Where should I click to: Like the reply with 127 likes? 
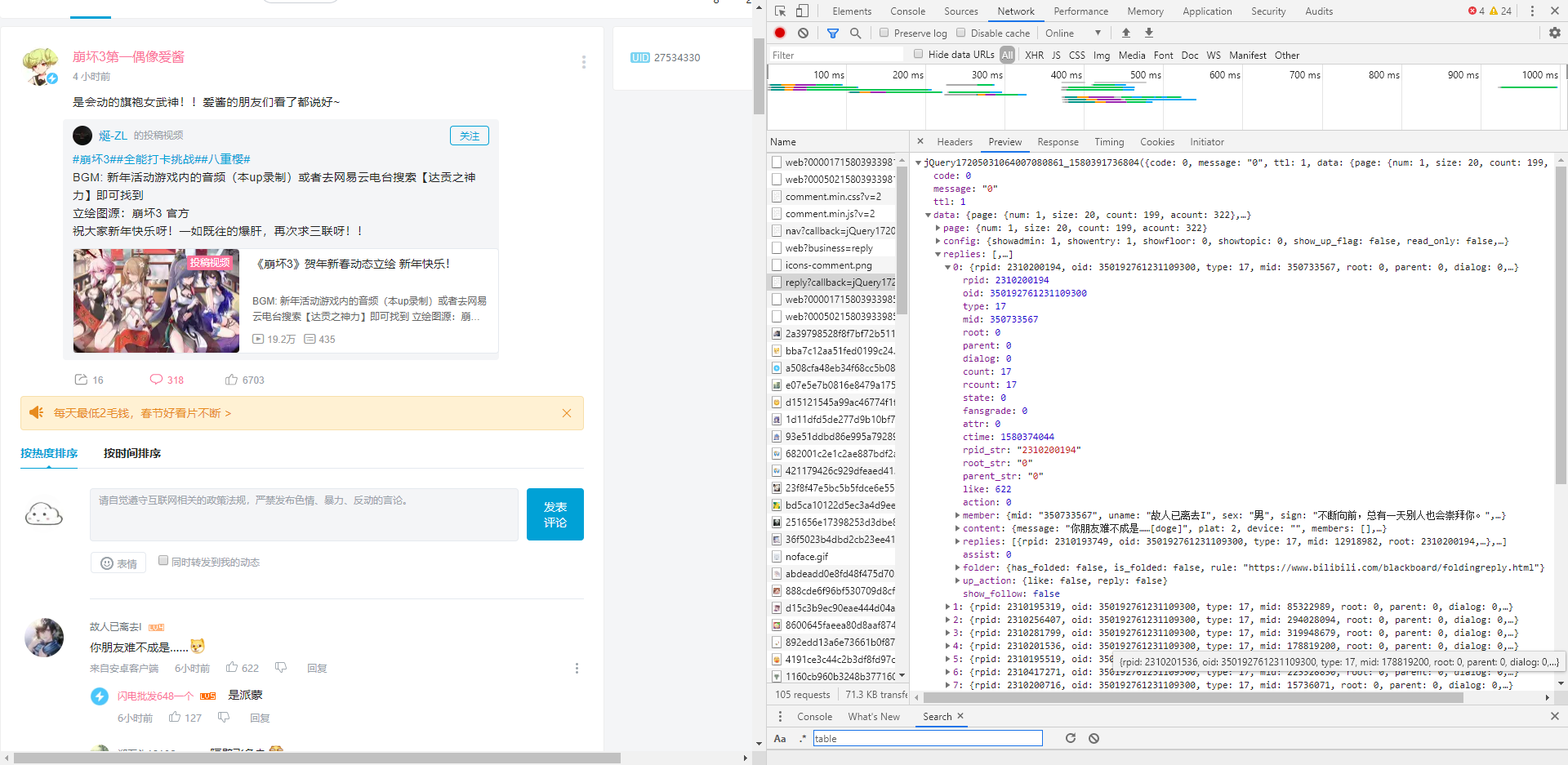(175, 717)
